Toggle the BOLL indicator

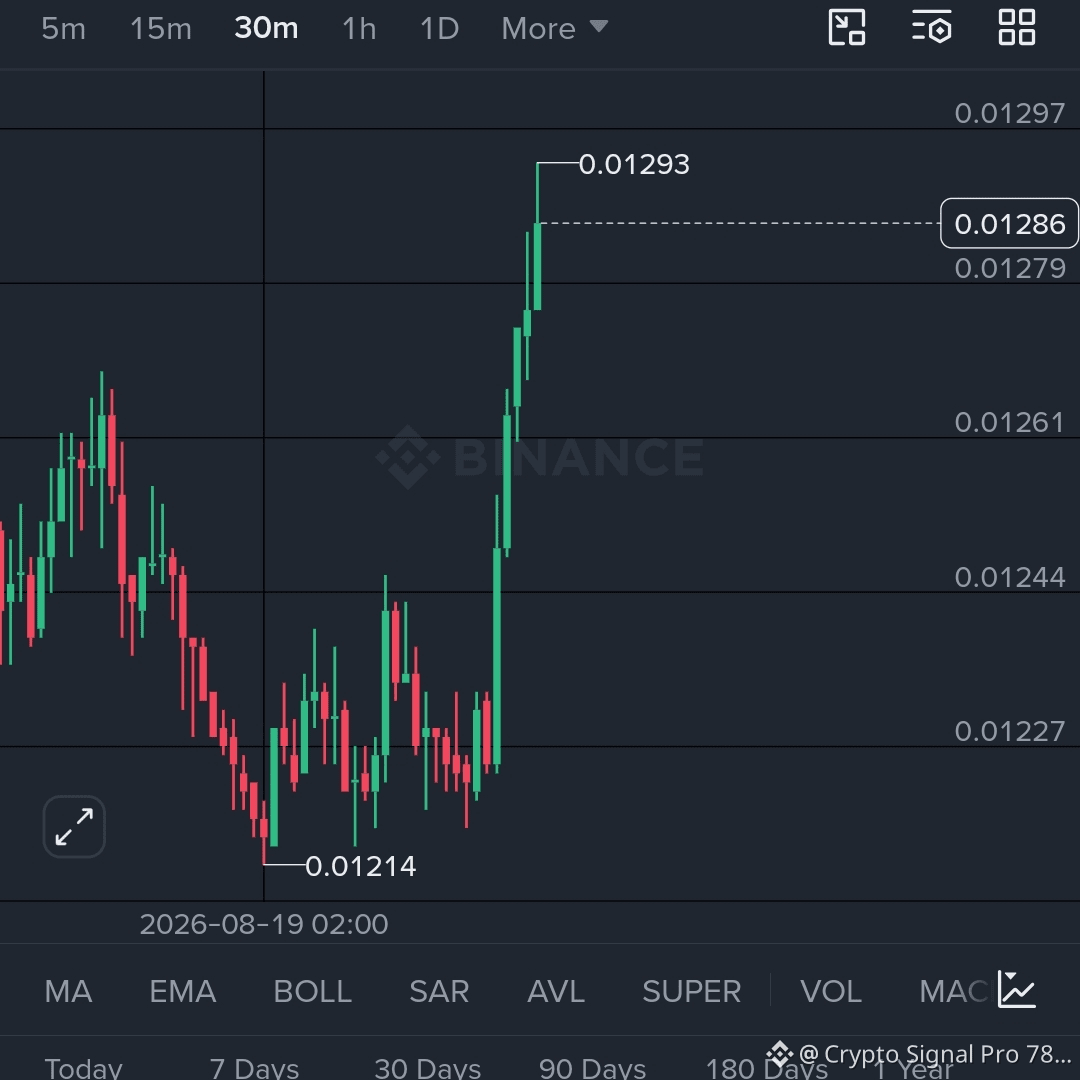click(313, 992)
